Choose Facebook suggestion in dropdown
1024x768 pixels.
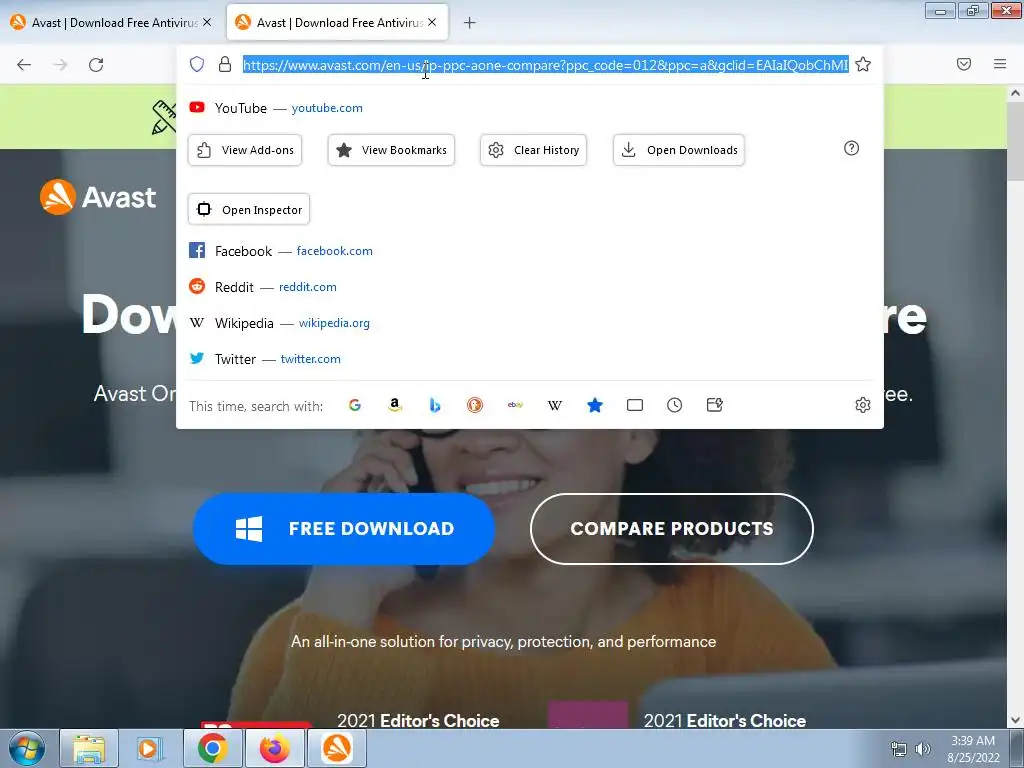click(x=530, y=251)
